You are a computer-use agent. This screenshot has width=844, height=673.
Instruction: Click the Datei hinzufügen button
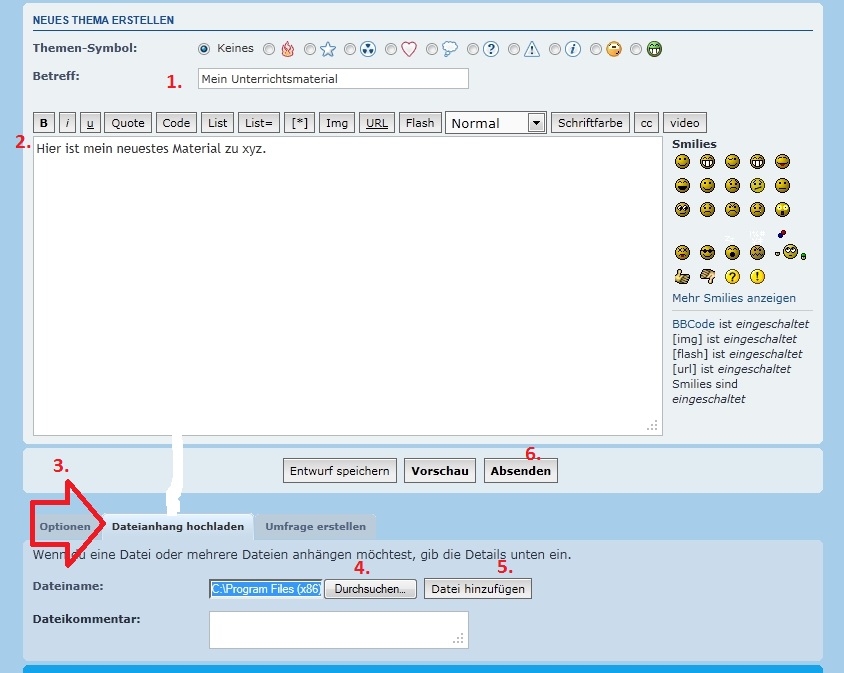tap(477, 589)
